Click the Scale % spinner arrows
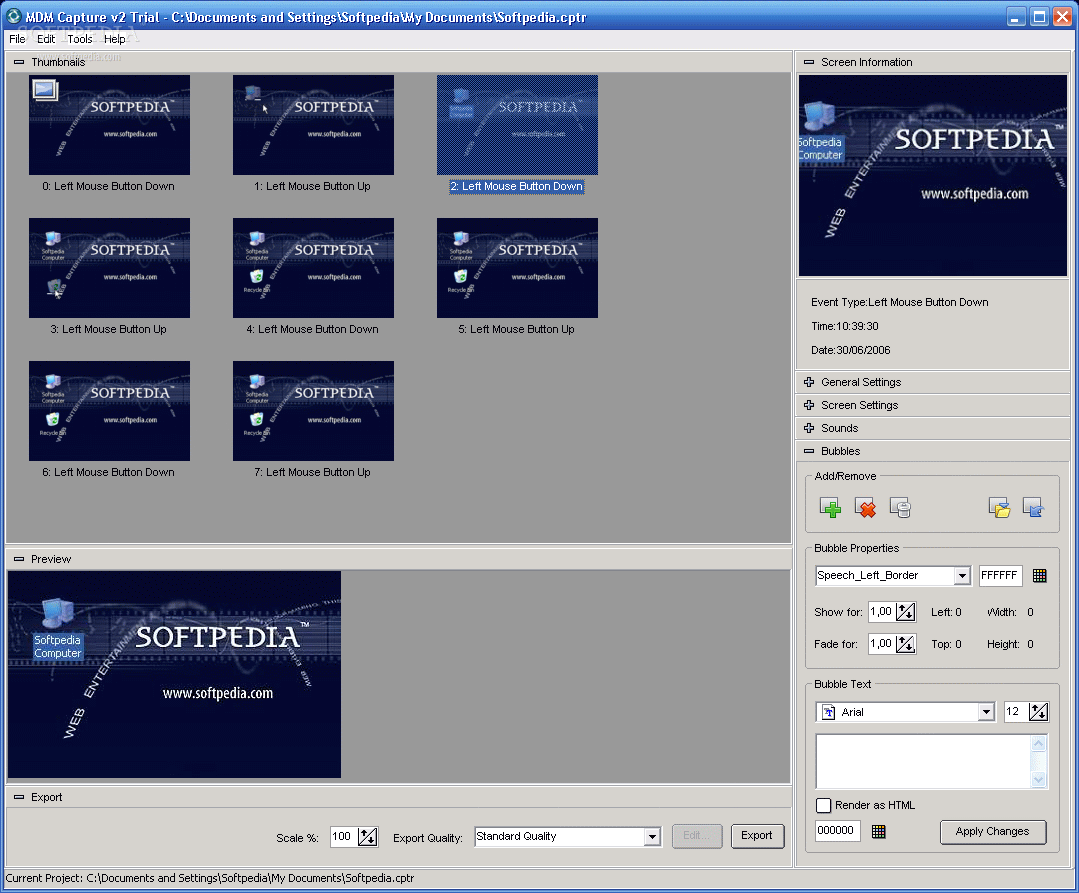This screenshot has width=1079, height=893. 368,837
